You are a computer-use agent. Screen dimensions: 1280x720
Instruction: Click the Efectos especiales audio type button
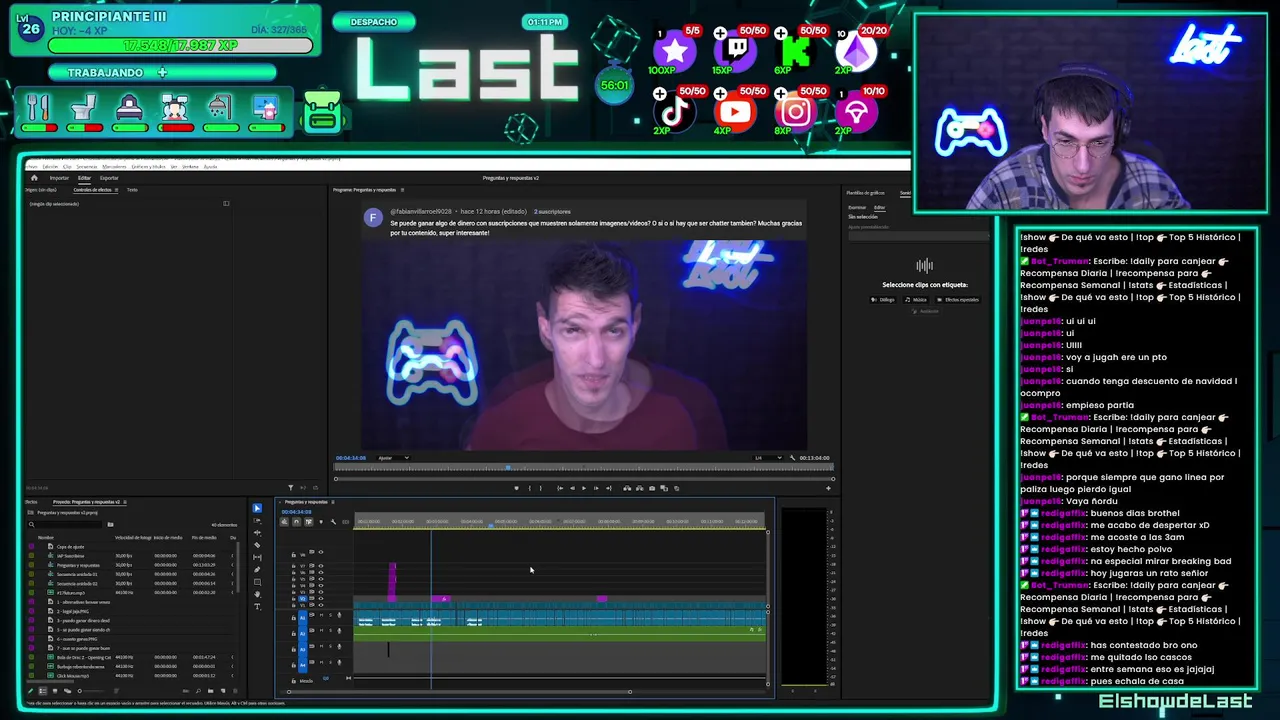pos(958,299)
